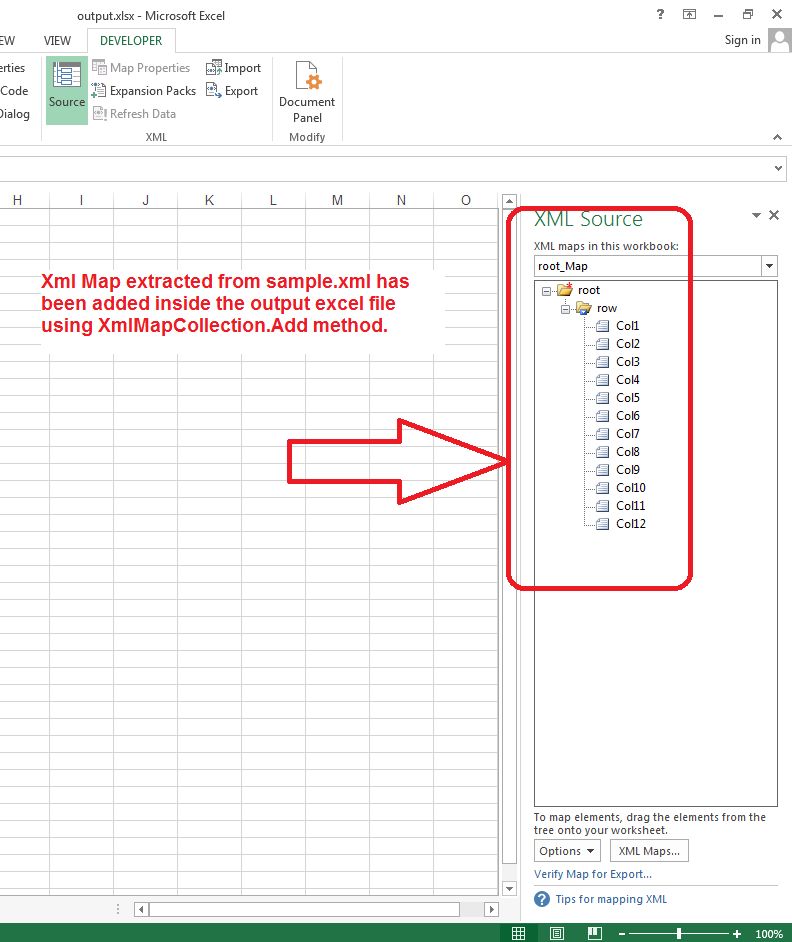Click the zoom slider handle
Viewport: 792px width, 942px height.
(x=678, y=934)
